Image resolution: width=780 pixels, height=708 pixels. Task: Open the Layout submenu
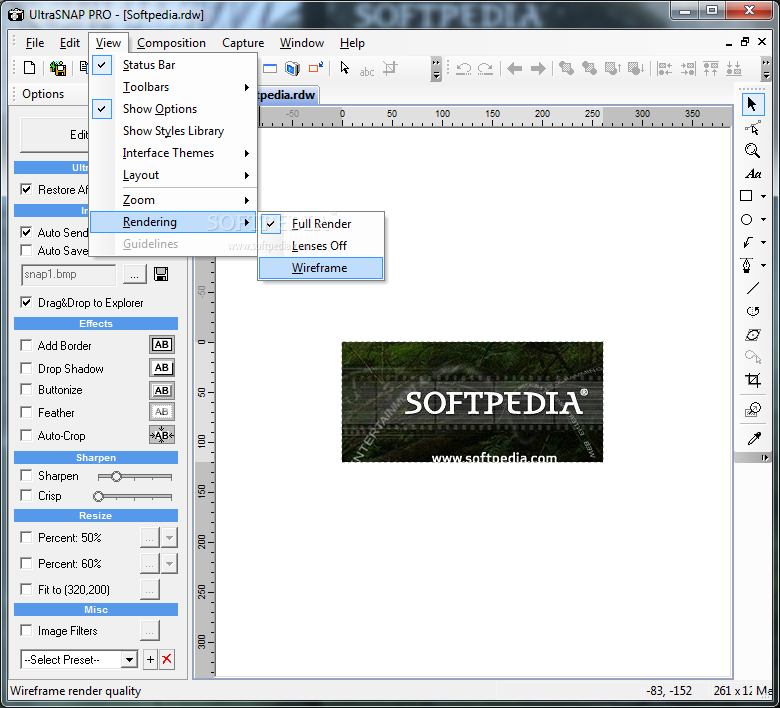point(173,175)
